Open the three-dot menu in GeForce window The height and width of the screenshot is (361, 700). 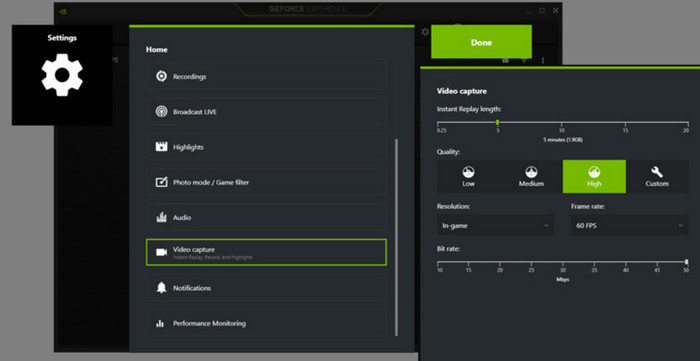(543, 60)
